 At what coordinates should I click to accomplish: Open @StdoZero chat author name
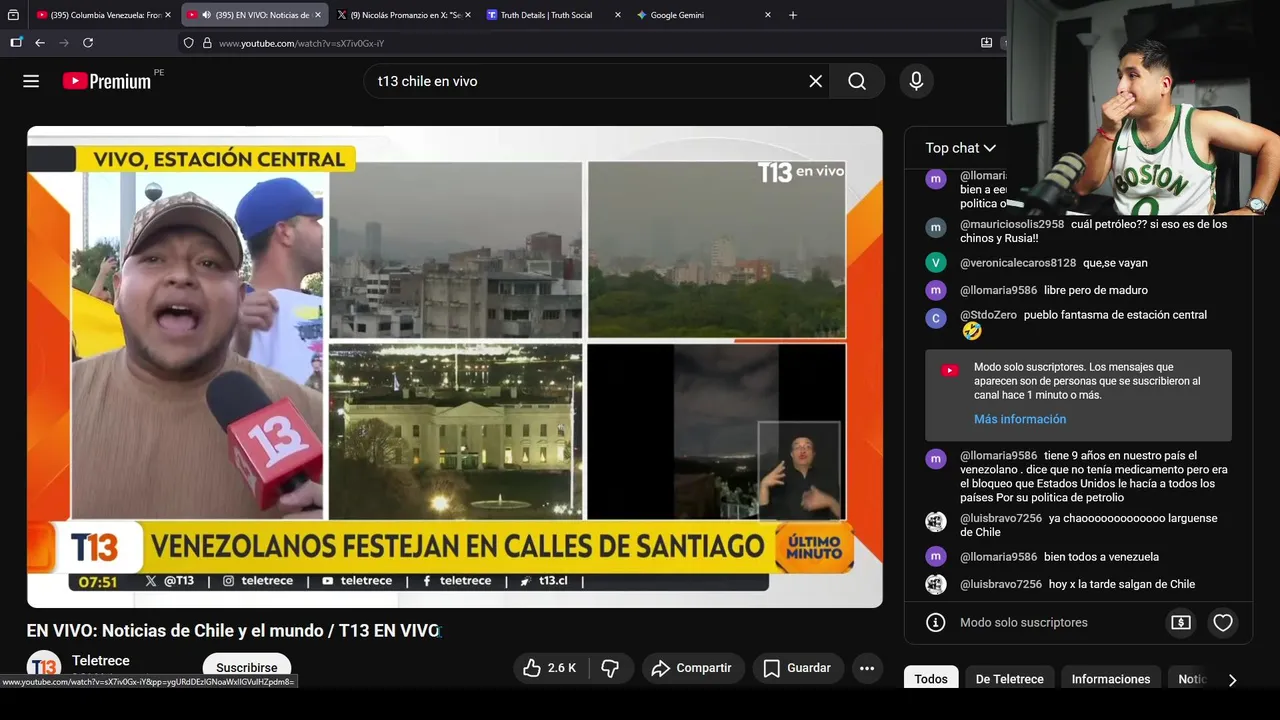[x=988, y=315]
